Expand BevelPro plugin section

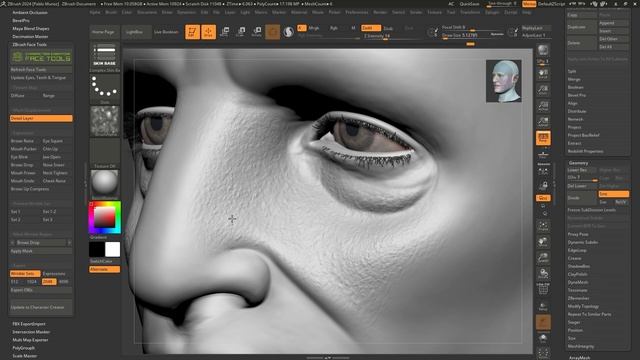coord(21,20)
